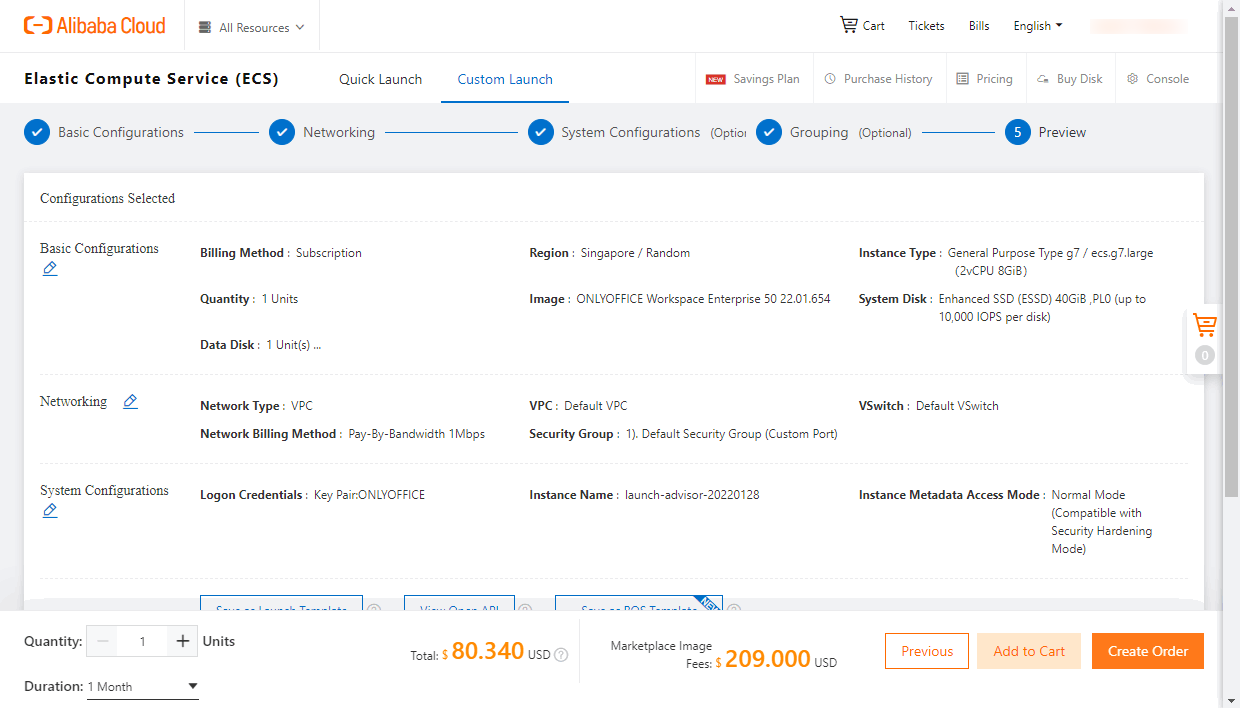Open the Duration dropdown showing 1 Month
Image resolution: width=1240 pixels, height=708 pixels.
point(143,686)
